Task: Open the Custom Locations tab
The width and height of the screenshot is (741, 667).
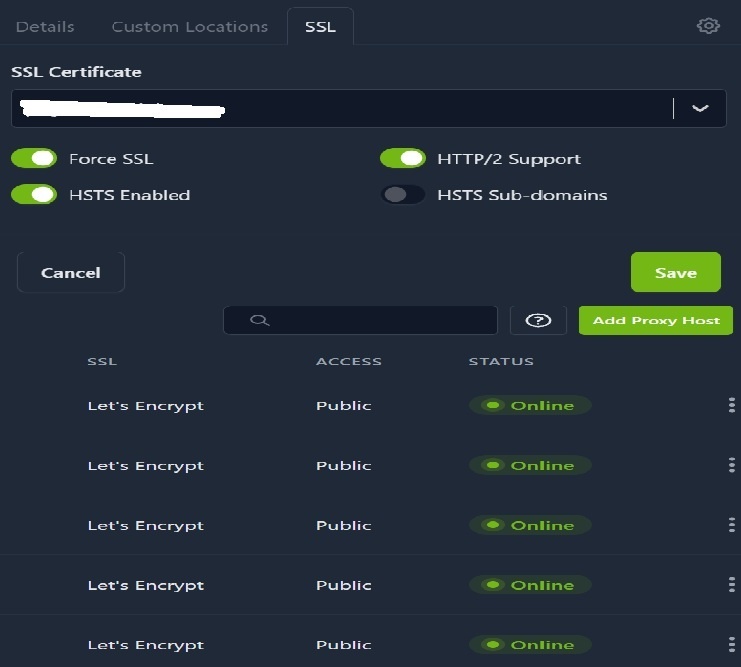Action: [x=190, y=27]
